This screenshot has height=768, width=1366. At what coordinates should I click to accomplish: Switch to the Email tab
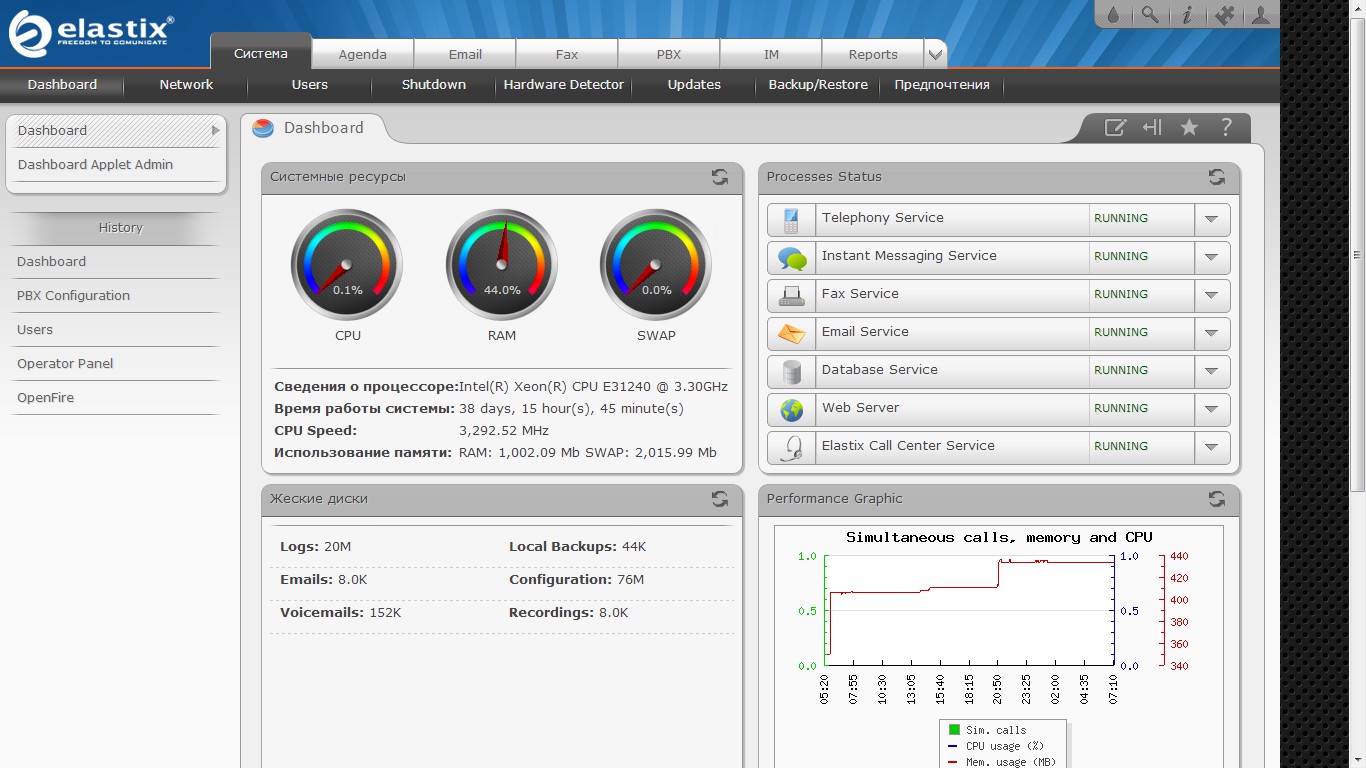tap(465, 55)
